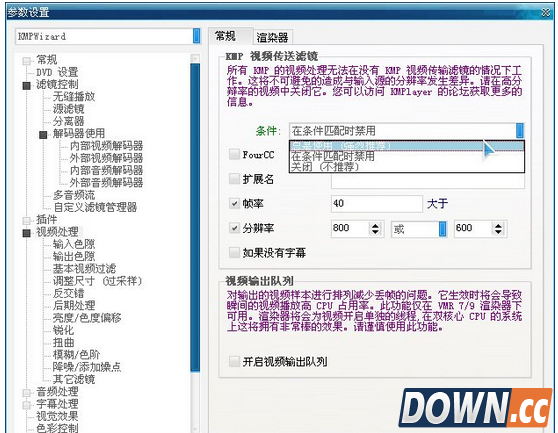This screenshot has width=558, height=433.
Task: Choose 总是使用 (强烈推荐) in dropdown list
Action: coord(406,146)
